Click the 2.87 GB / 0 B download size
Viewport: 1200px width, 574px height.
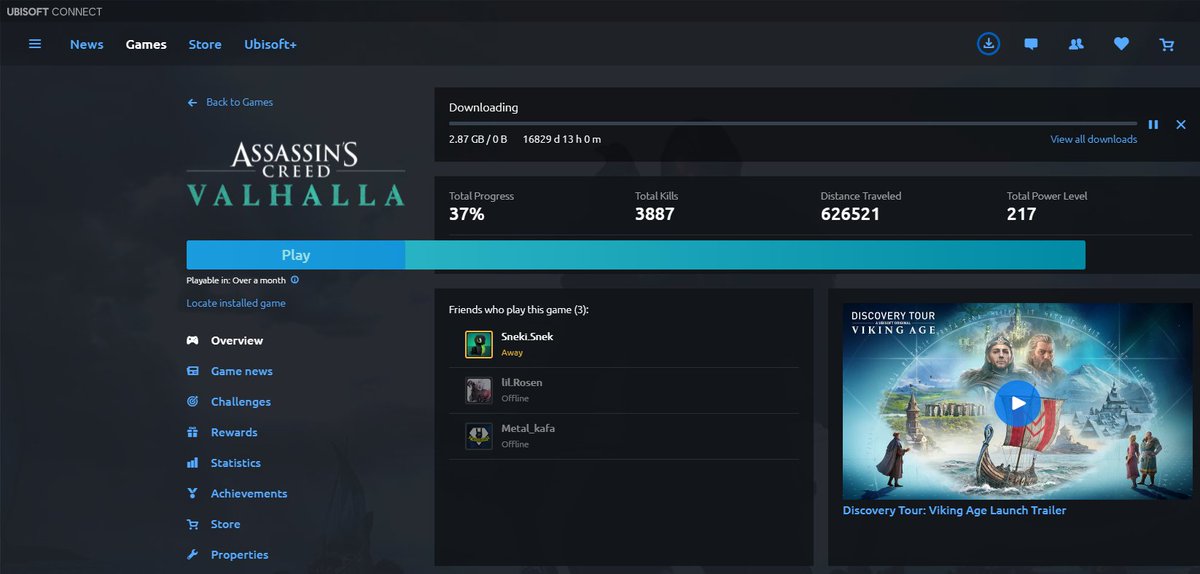click(x=478, y=139)
